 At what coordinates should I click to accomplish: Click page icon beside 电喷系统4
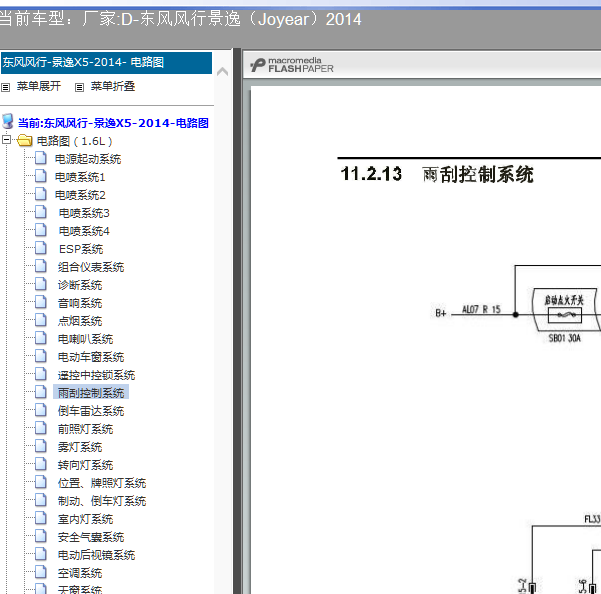(x=41, y=230)
